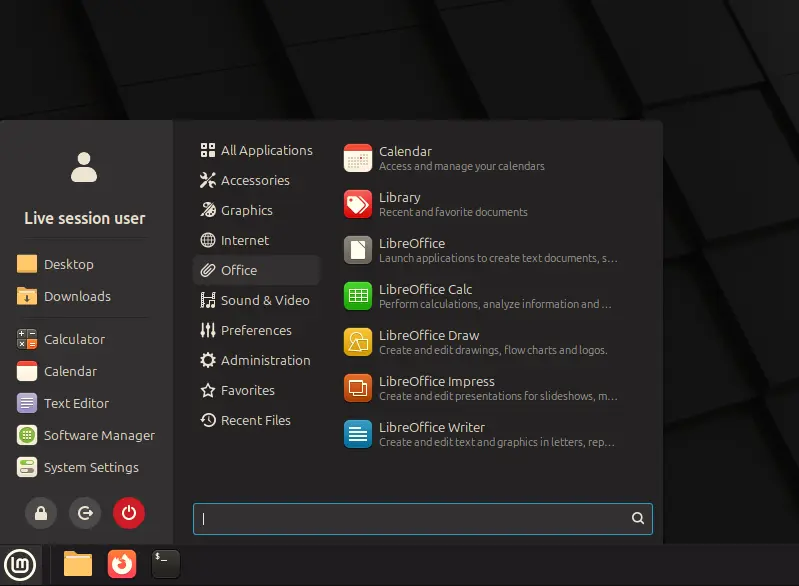Image resolution: width=799 pixels, height=586 pixels.
Task: Open Firefox from the taskbar
Action: [122, 564]
